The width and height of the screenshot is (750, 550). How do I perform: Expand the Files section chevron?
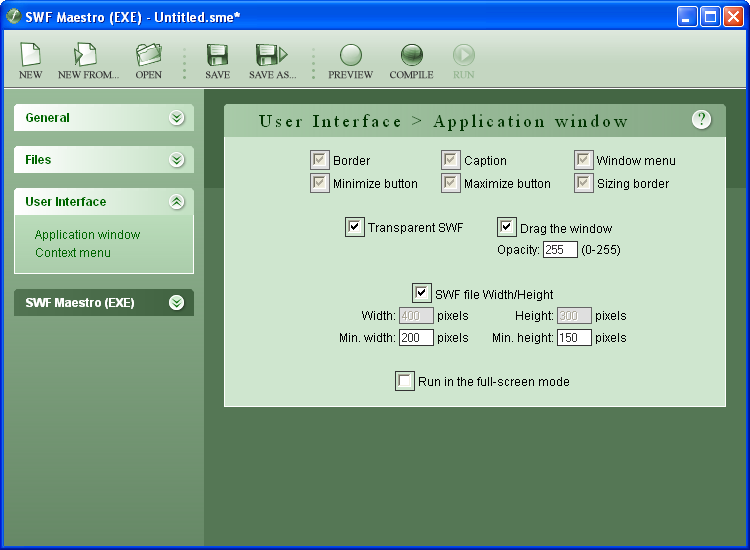coord(176,160)
